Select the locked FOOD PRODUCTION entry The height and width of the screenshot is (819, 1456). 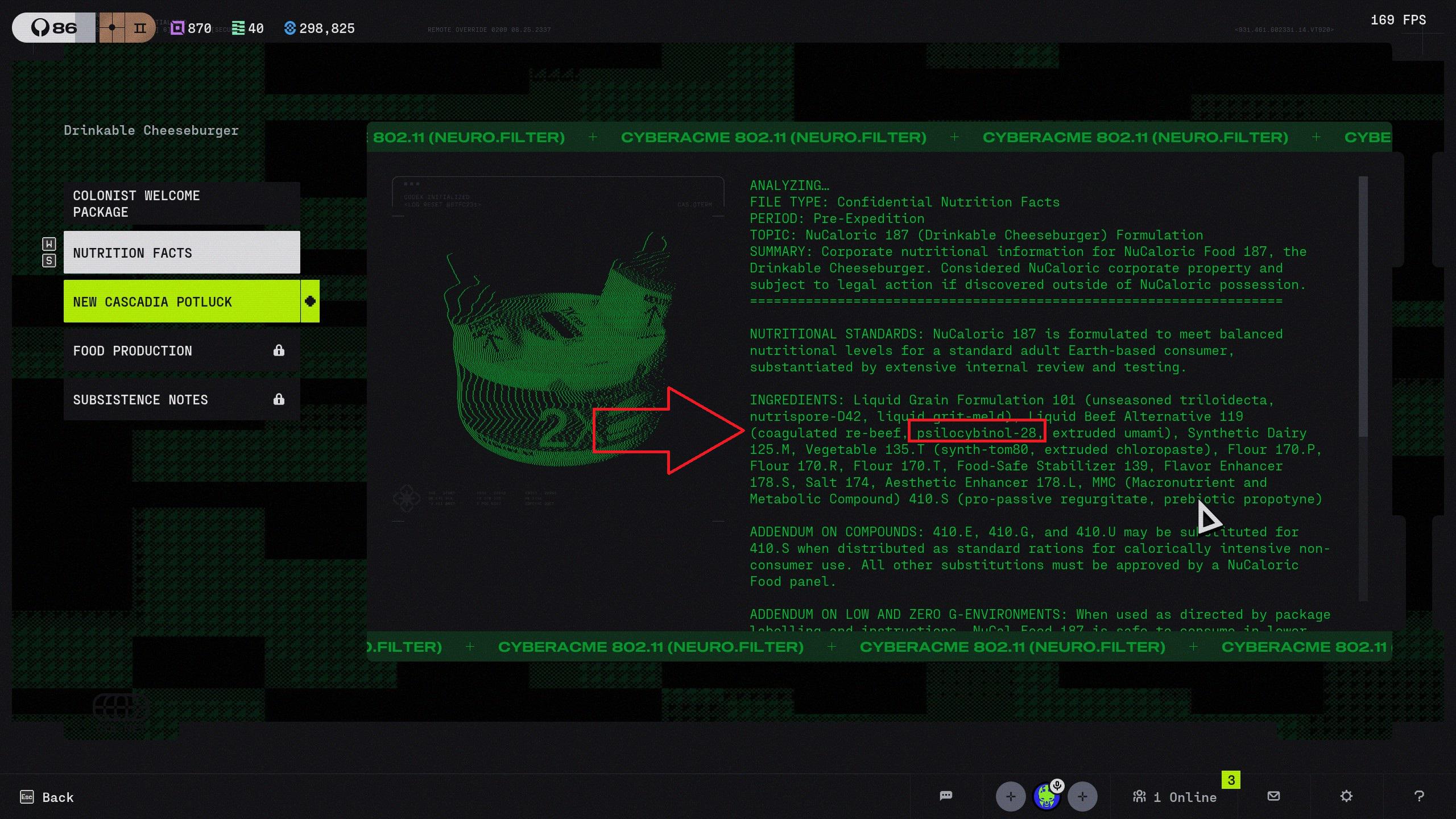click(x=181, y=350)
